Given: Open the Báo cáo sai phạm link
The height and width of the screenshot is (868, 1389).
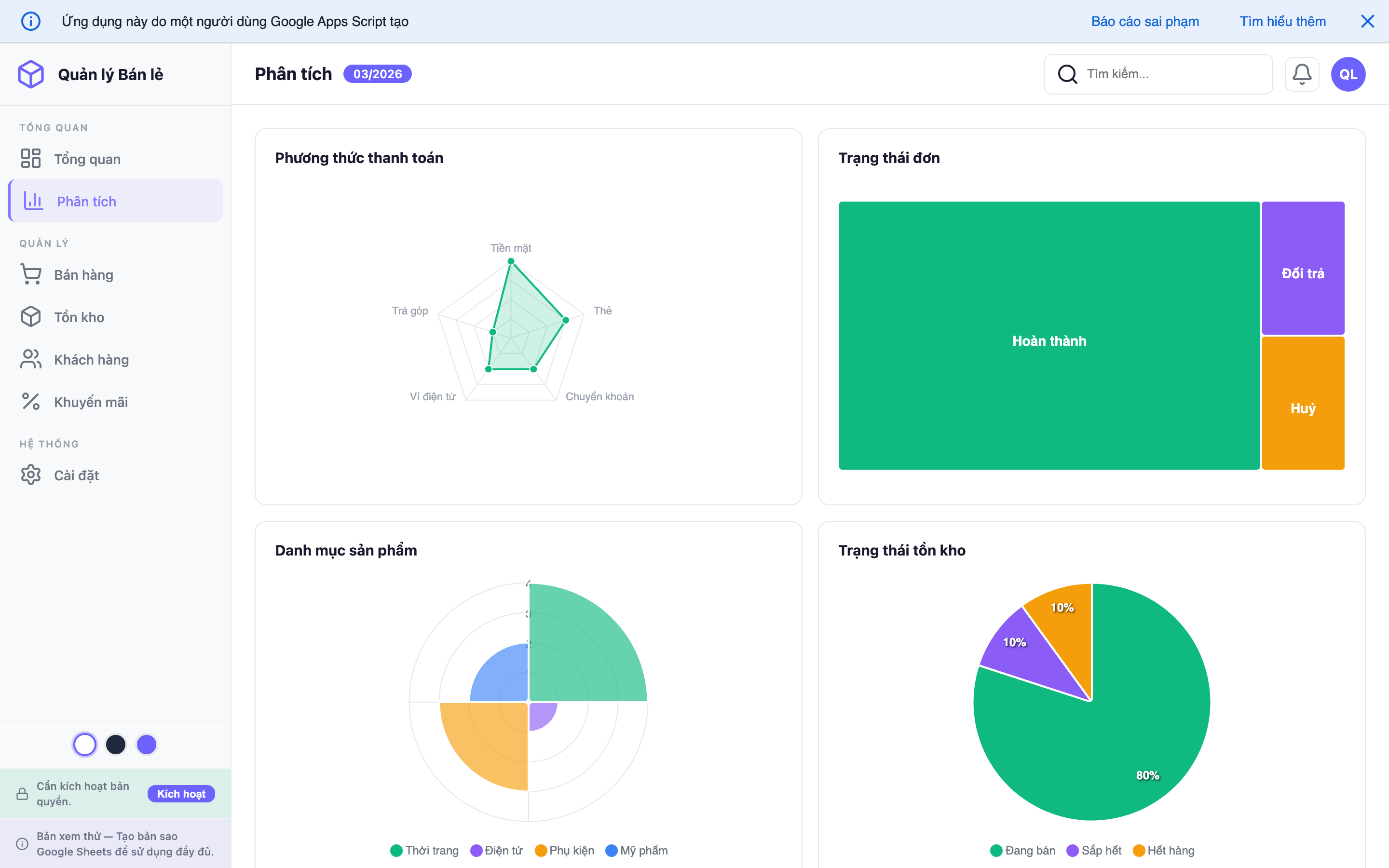Looking at the screenshot, I should point(1144,21).
